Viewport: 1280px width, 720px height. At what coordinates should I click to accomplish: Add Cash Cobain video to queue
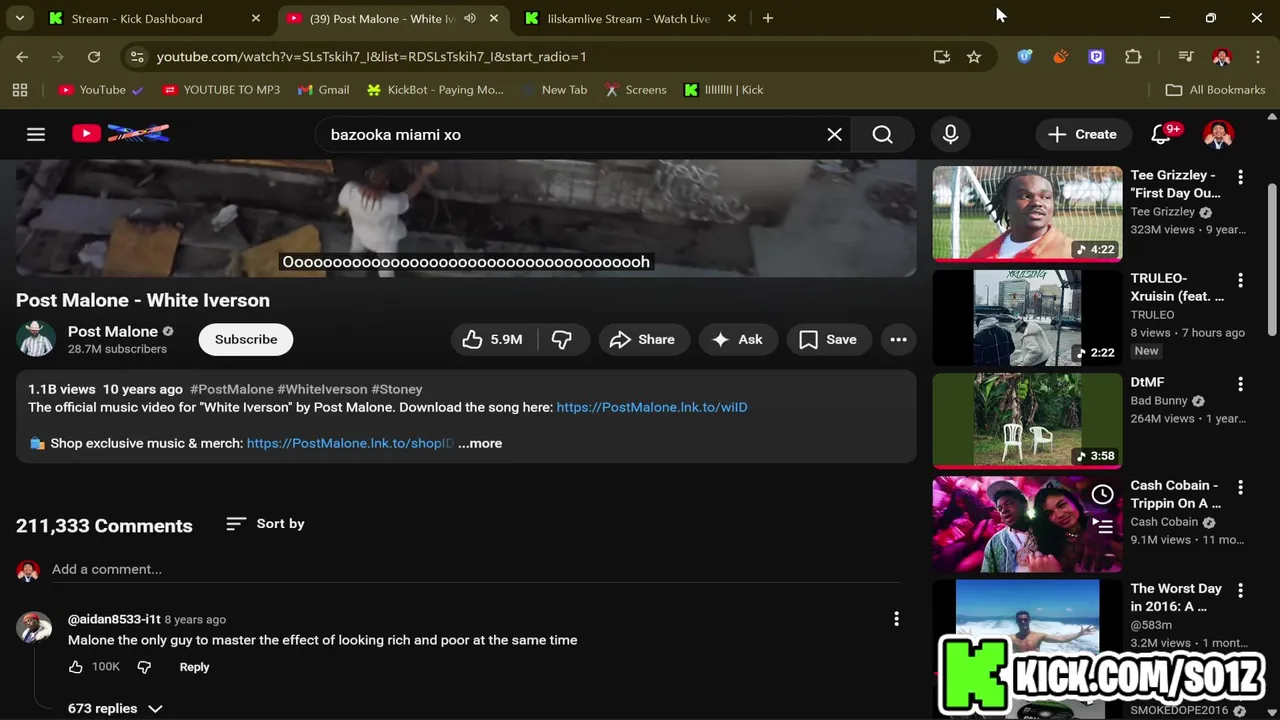coord(1102,525)
